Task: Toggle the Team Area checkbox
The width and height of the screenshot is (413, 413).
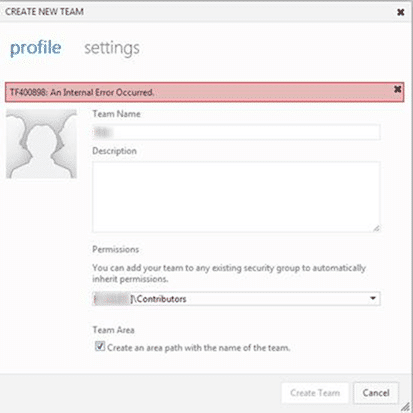Action: (x=100, y=346)
